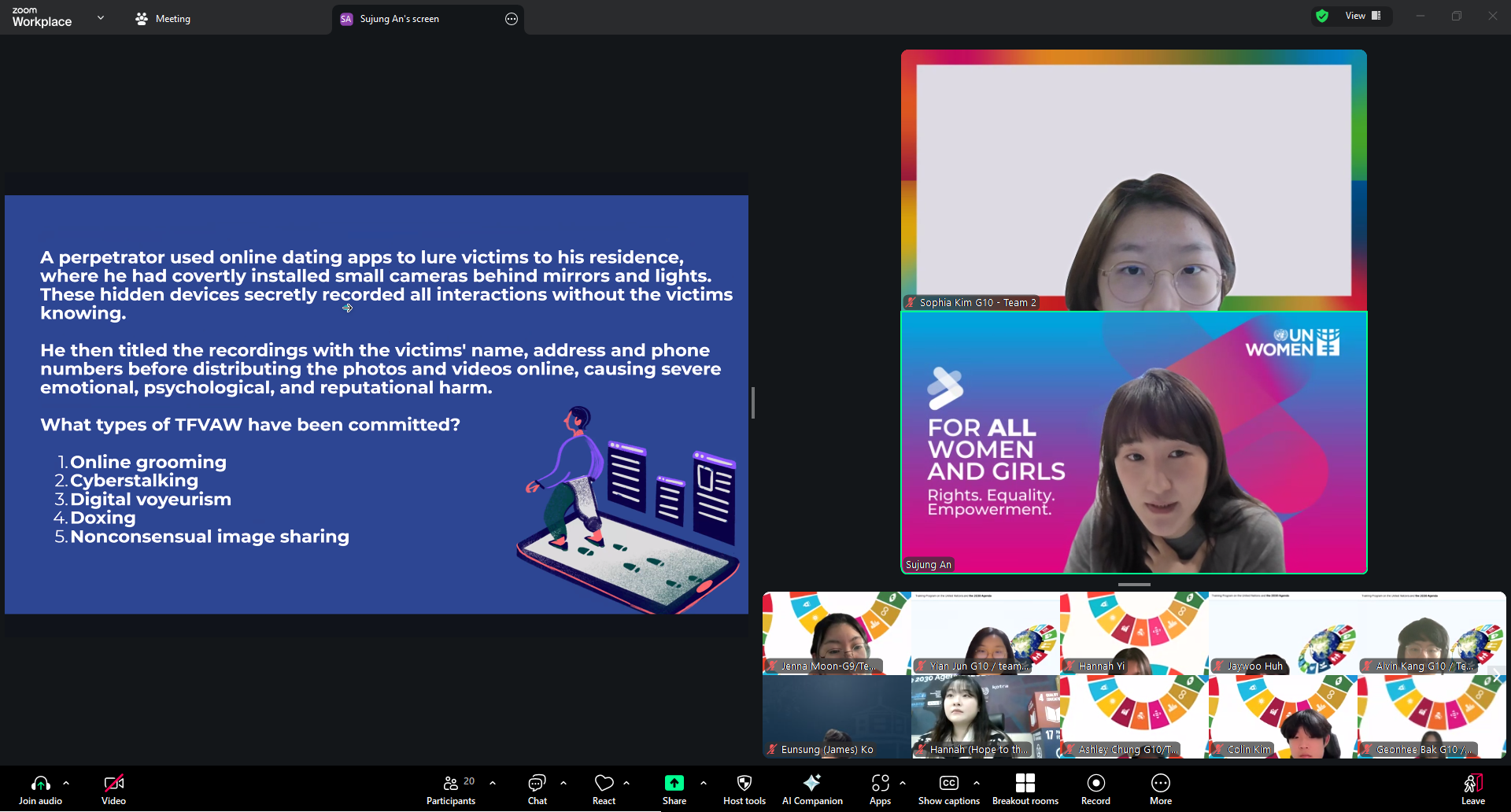The image size is (1511, 812).
Task: Launch AI Companion
Action: (x=812, y=789)
